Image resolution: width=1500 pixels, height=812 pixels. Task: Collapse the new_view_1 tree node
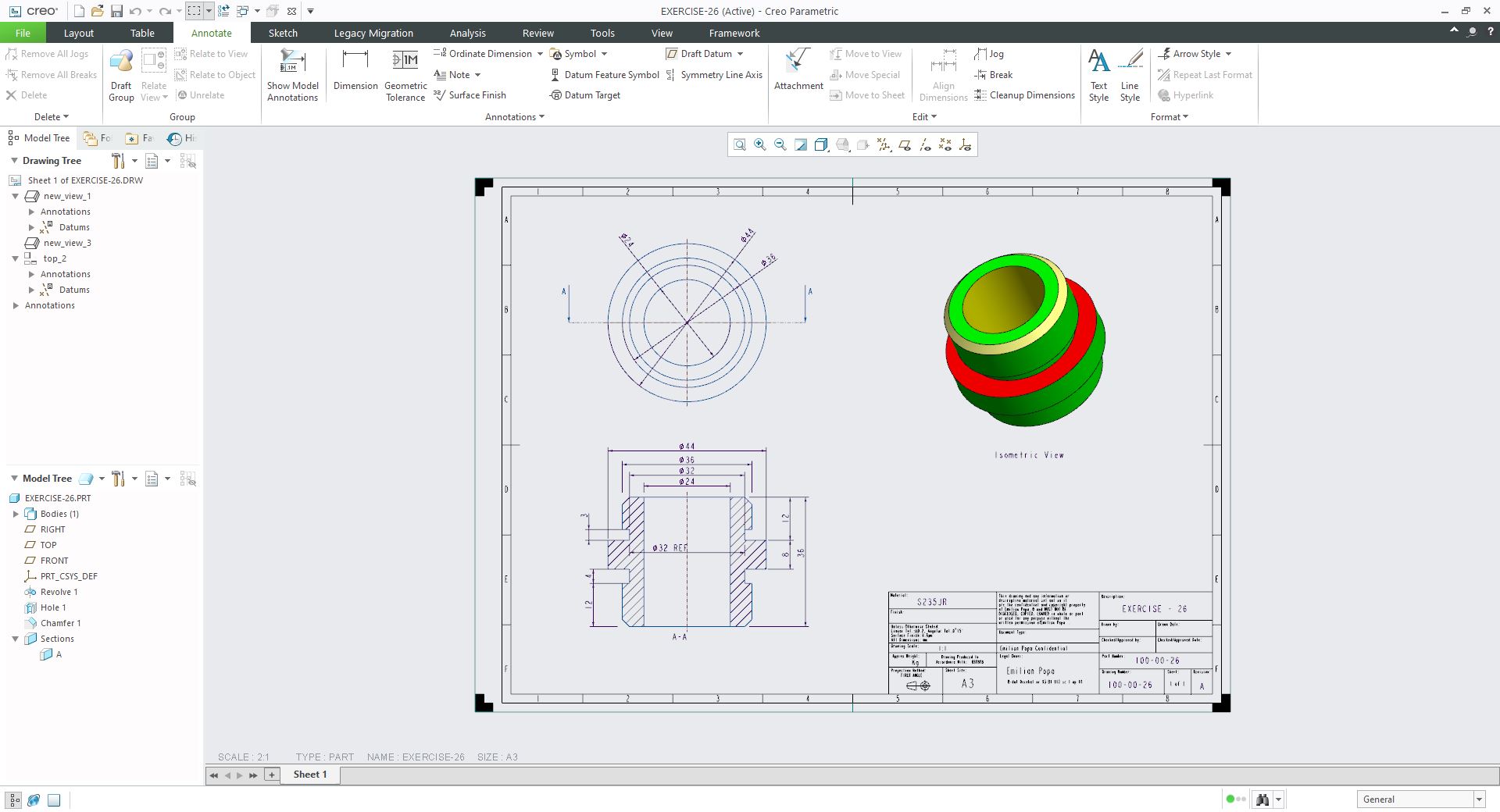(15, 196)
